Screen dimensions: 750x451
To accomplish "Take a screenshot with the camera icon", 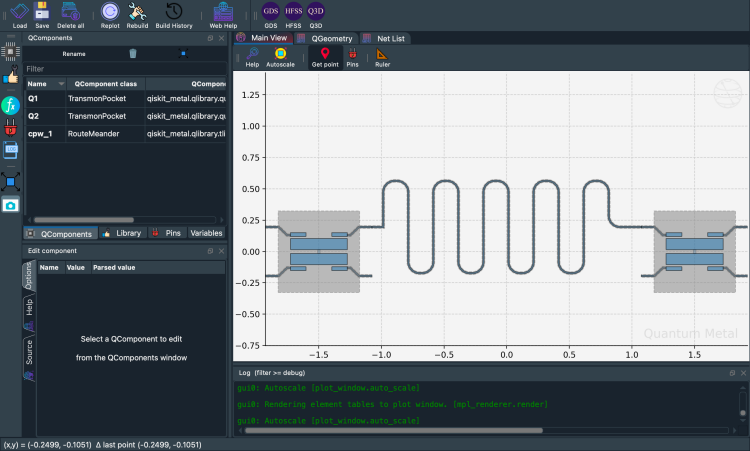I will [11, 206].
